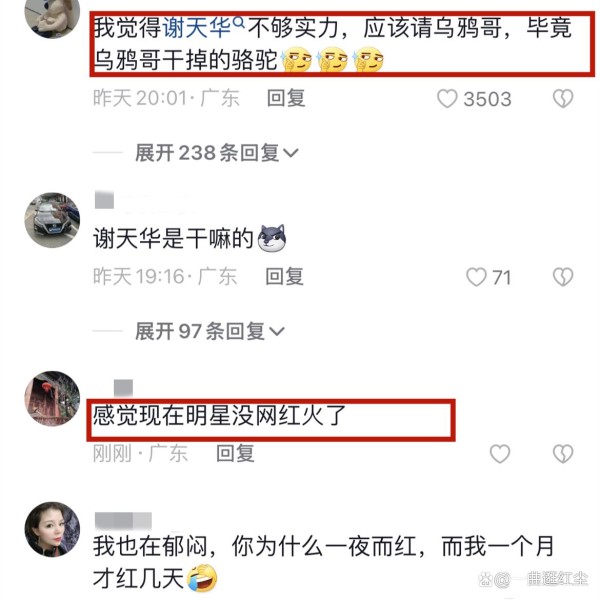
Task: Expand the 238 replies thread
Action: click(x=216, y=153)
